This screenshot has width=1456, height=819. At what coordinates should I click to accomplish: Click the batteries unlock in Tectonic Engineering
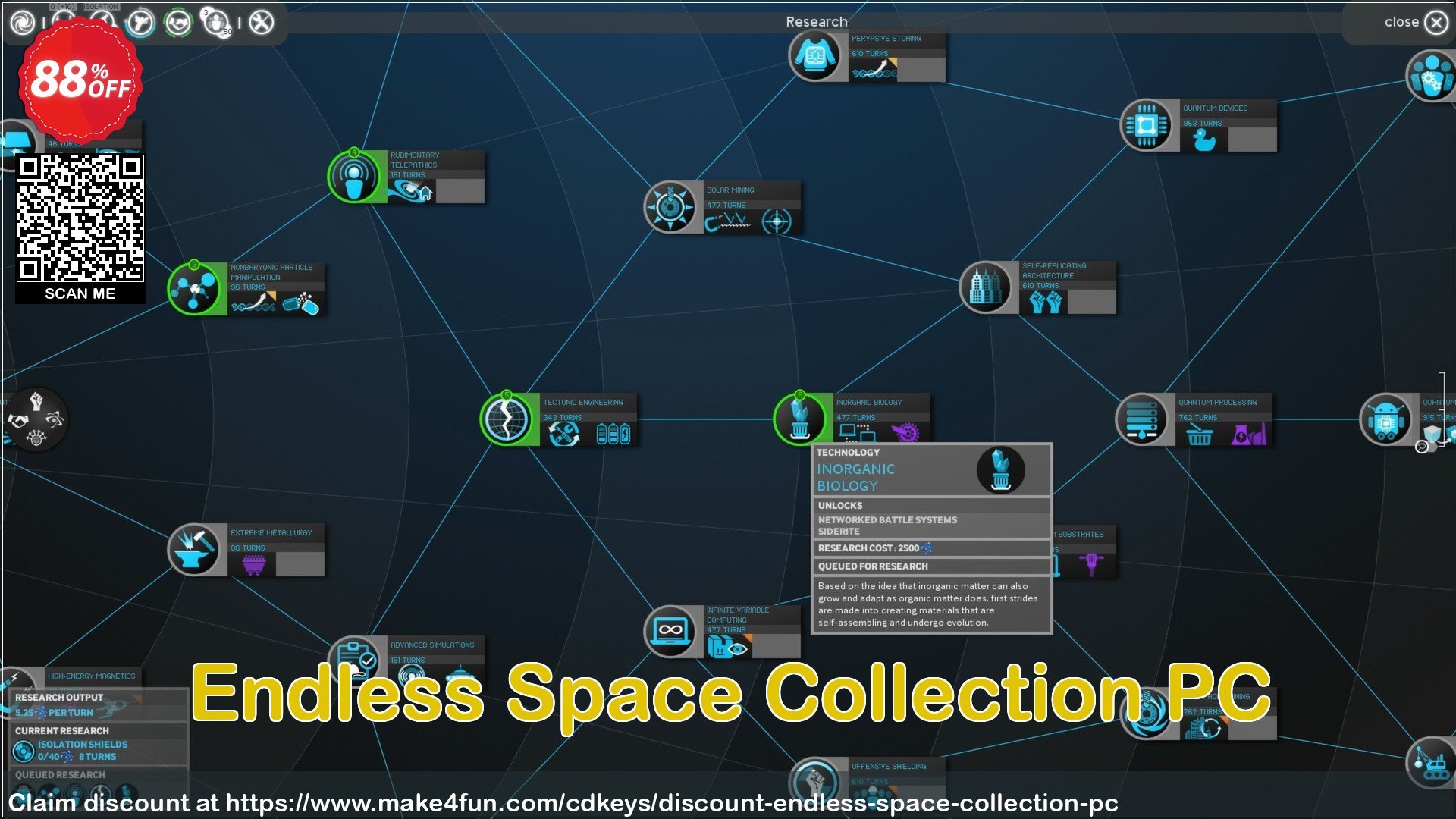tap(613, 435)
